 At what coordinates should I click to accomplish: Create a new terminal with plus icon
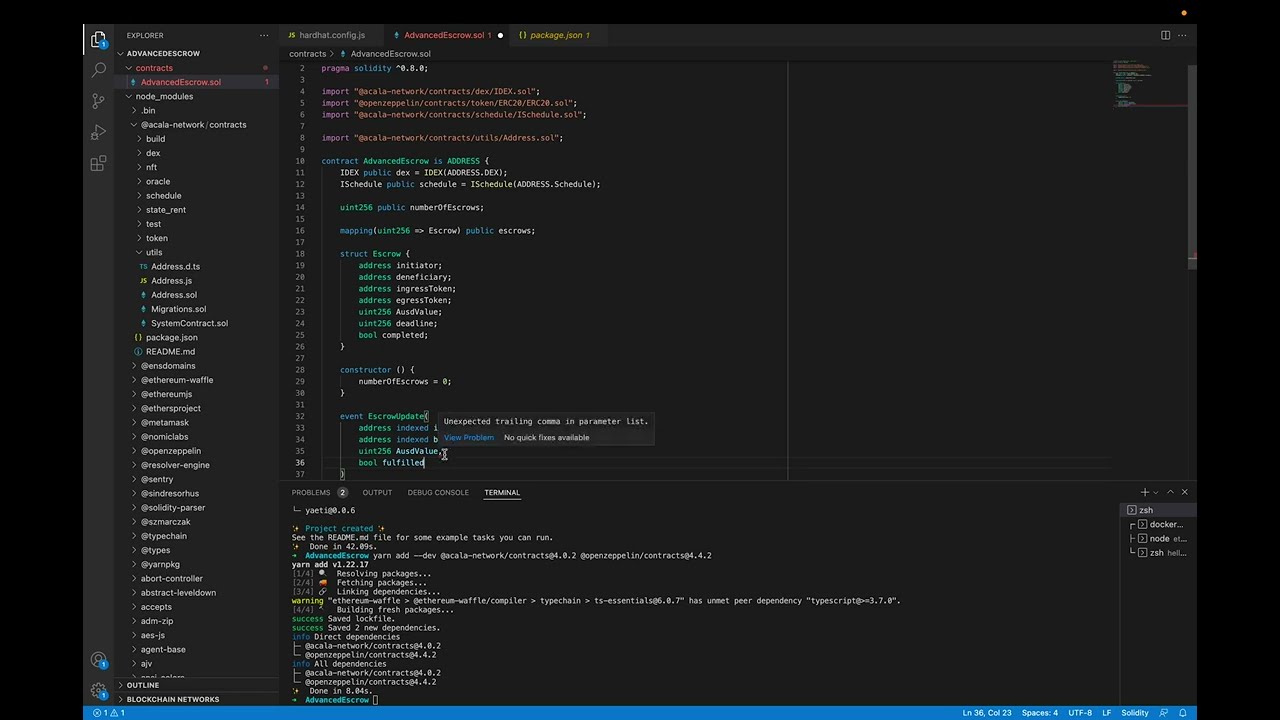[1144, 492]
